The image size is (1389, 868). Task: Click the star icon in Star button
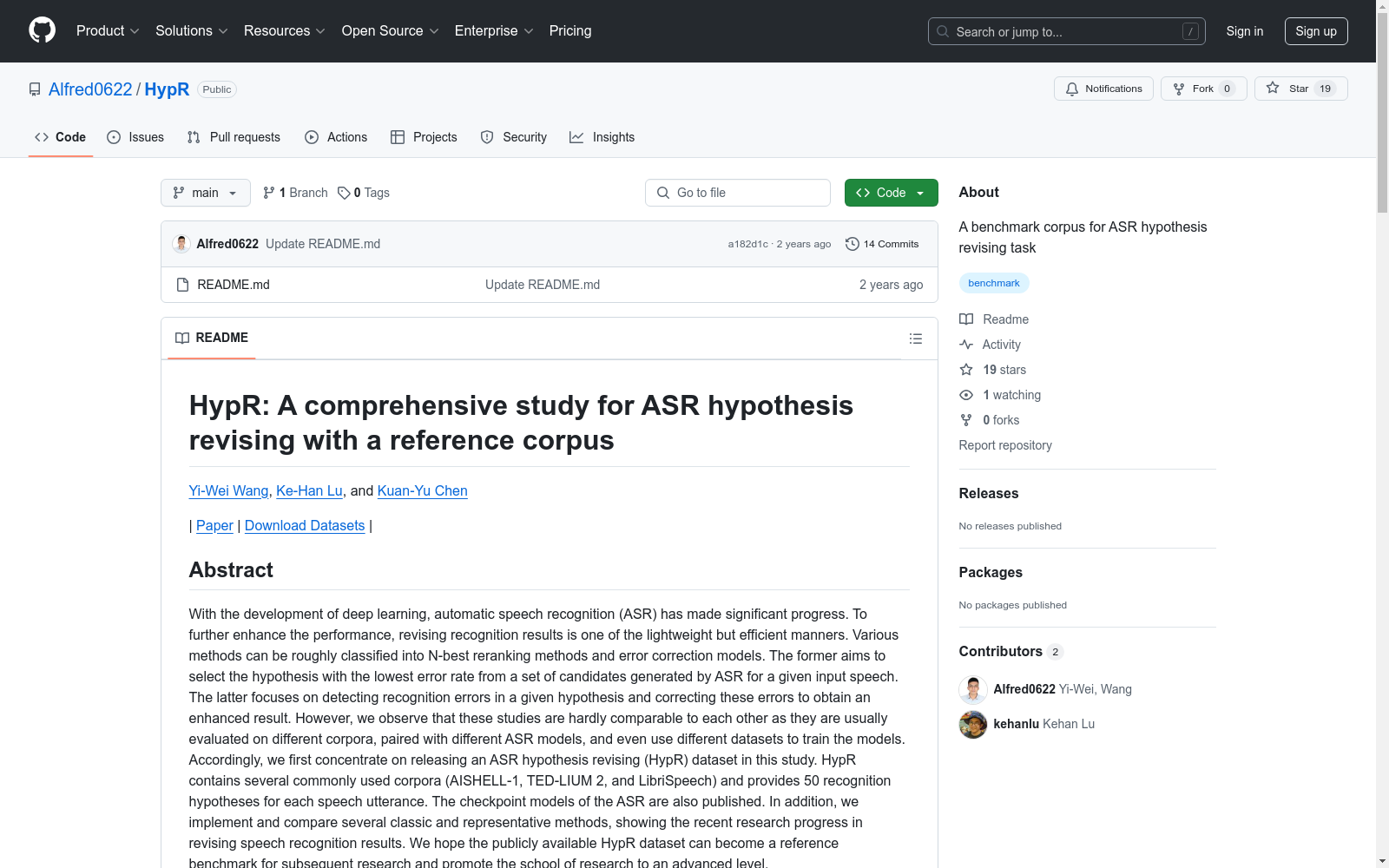(x=1273, y=88)
